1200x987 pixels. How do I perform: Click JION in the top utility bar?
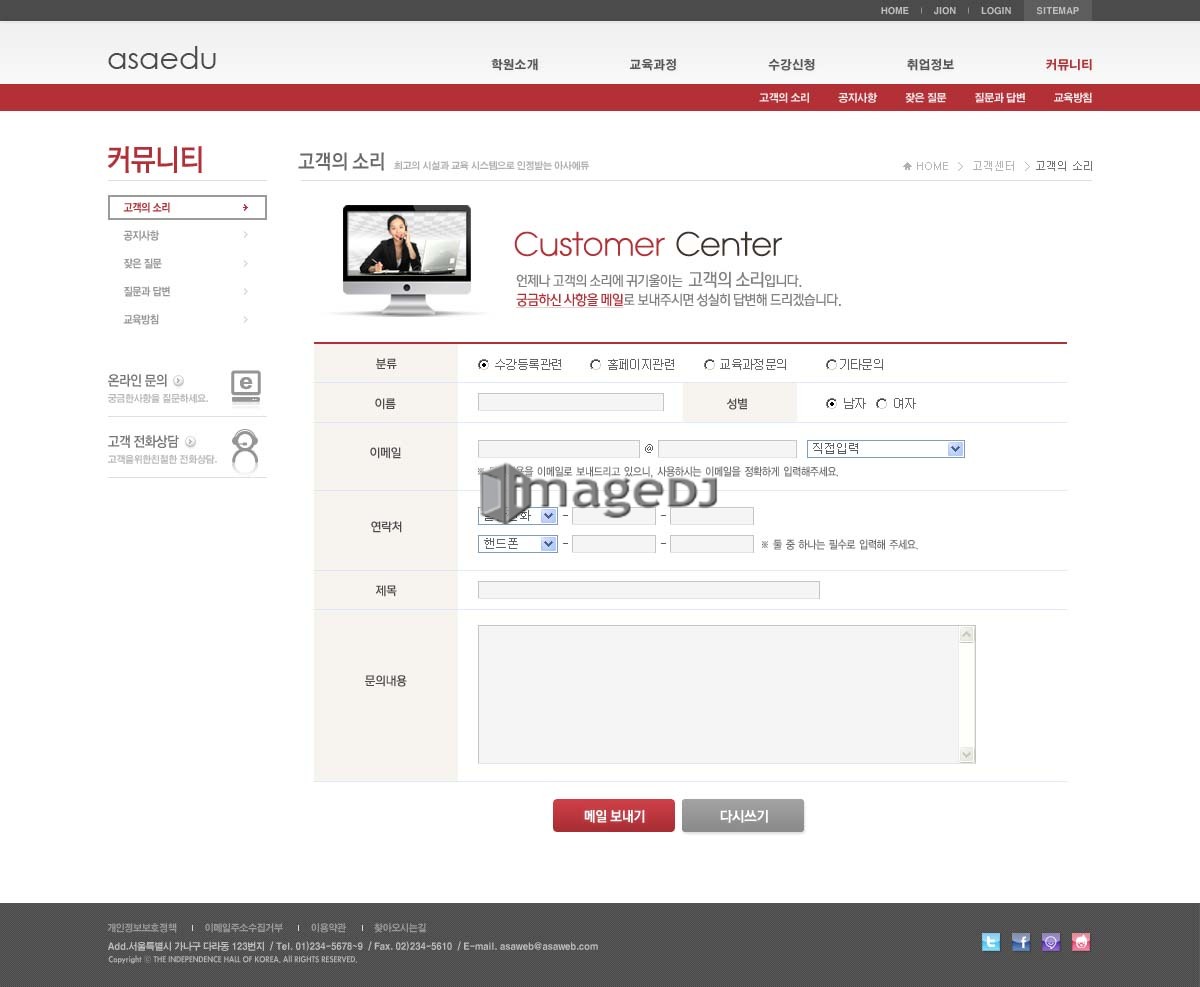coord(945,11)
